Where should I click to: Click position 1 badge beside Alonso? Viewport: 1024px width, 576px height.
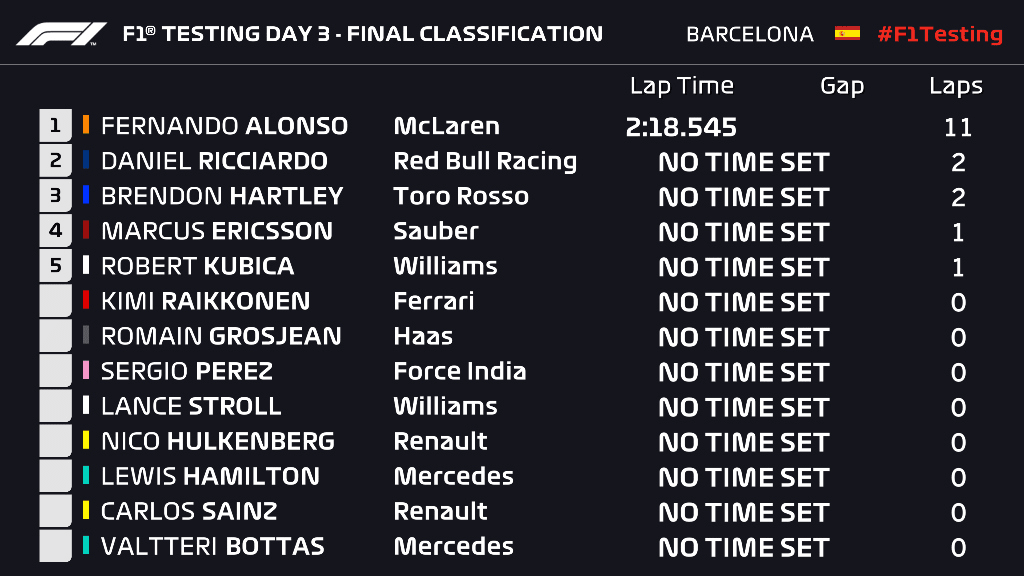pos(55,126)
